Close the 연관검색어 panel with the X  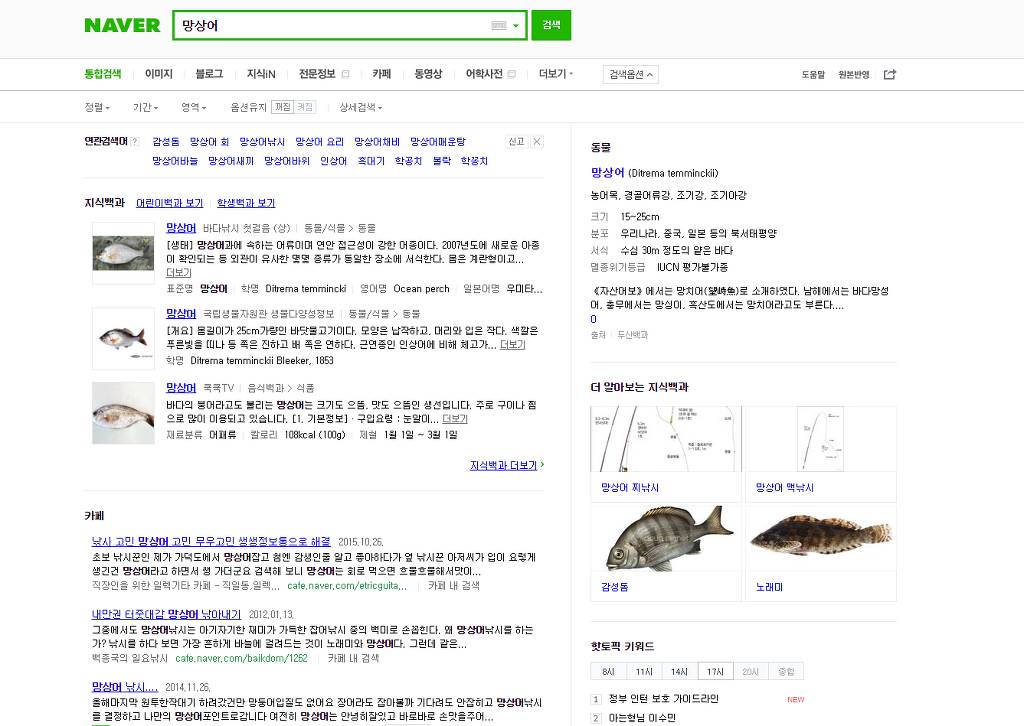click(x=537, y=141)
